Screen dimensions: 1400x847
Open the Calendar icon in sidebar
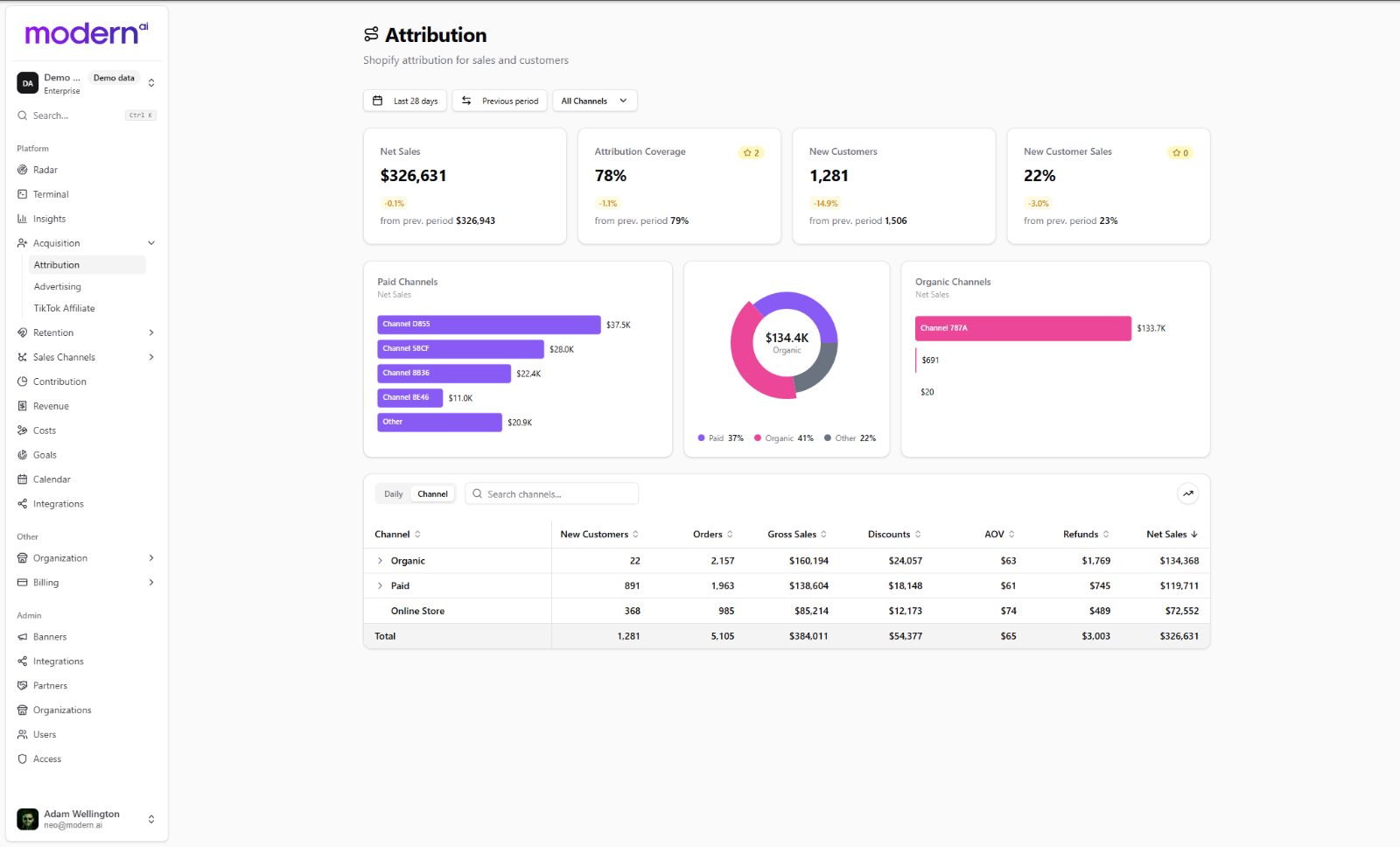(x=22, y=479)
